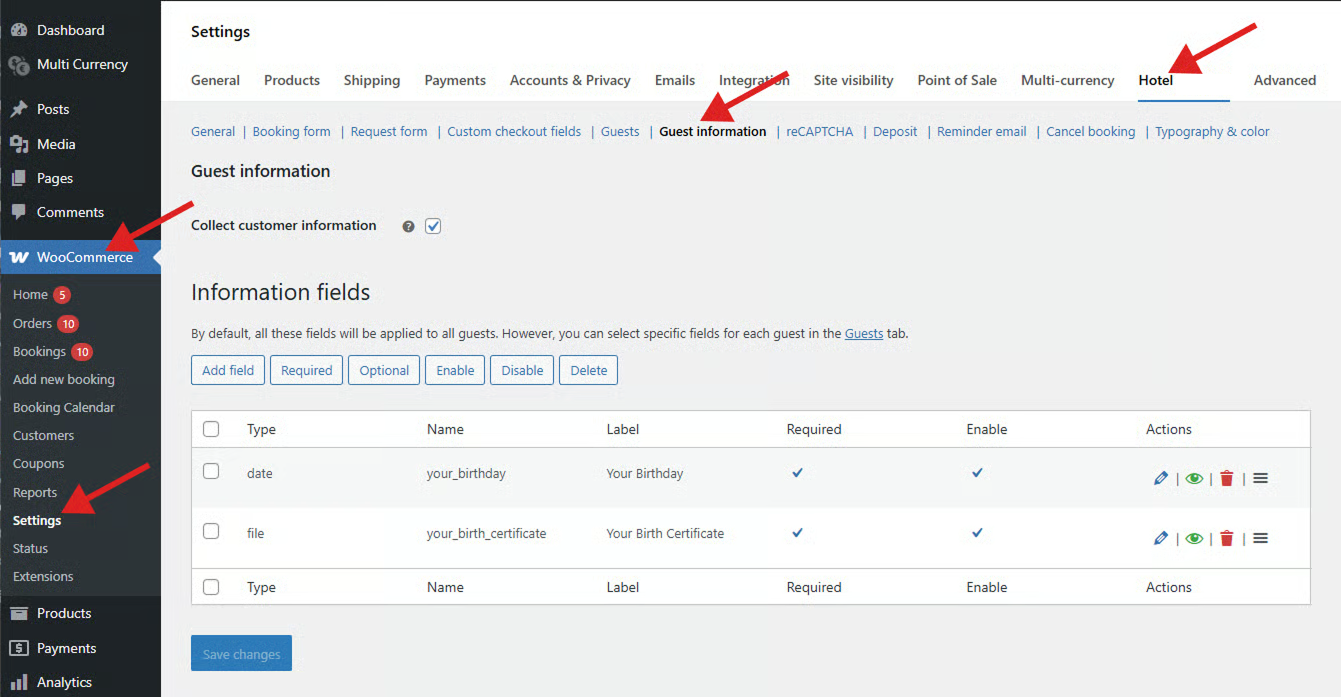The width and height of the screenshot is (1341, 697).
Task: Delete the your_birthday field via trash icon
Action: click(x=1227, y=479)
